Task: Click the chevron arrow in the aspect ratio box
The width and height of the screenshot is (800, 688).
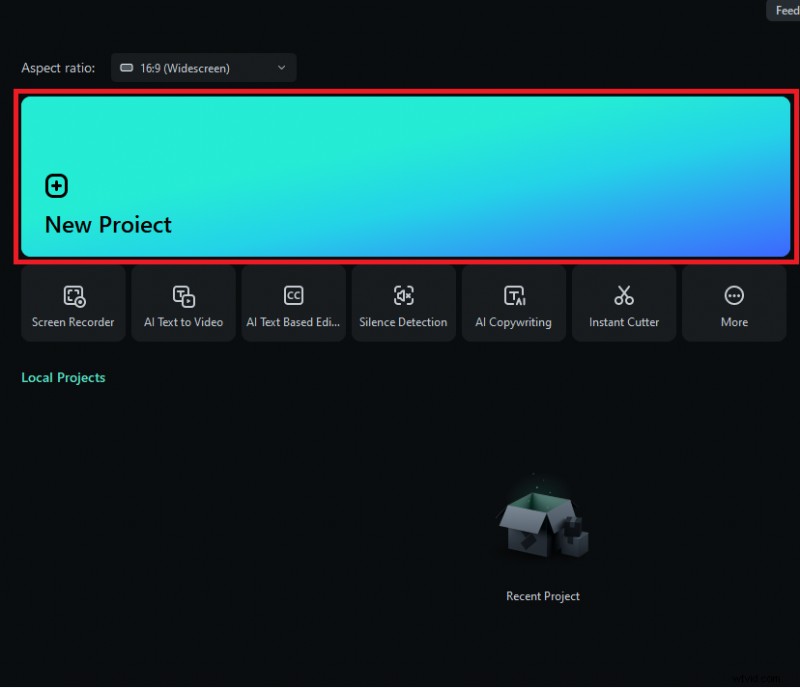Action: [281, 68]
